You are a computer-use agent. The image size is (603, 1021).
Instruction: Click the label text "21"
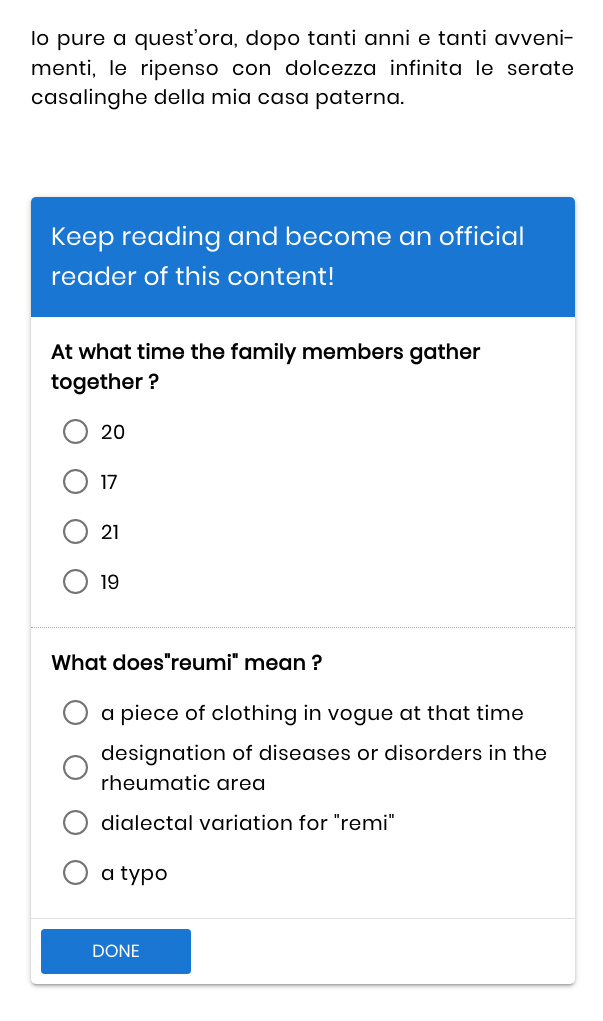pyautogui.click(x=110, y=532)
